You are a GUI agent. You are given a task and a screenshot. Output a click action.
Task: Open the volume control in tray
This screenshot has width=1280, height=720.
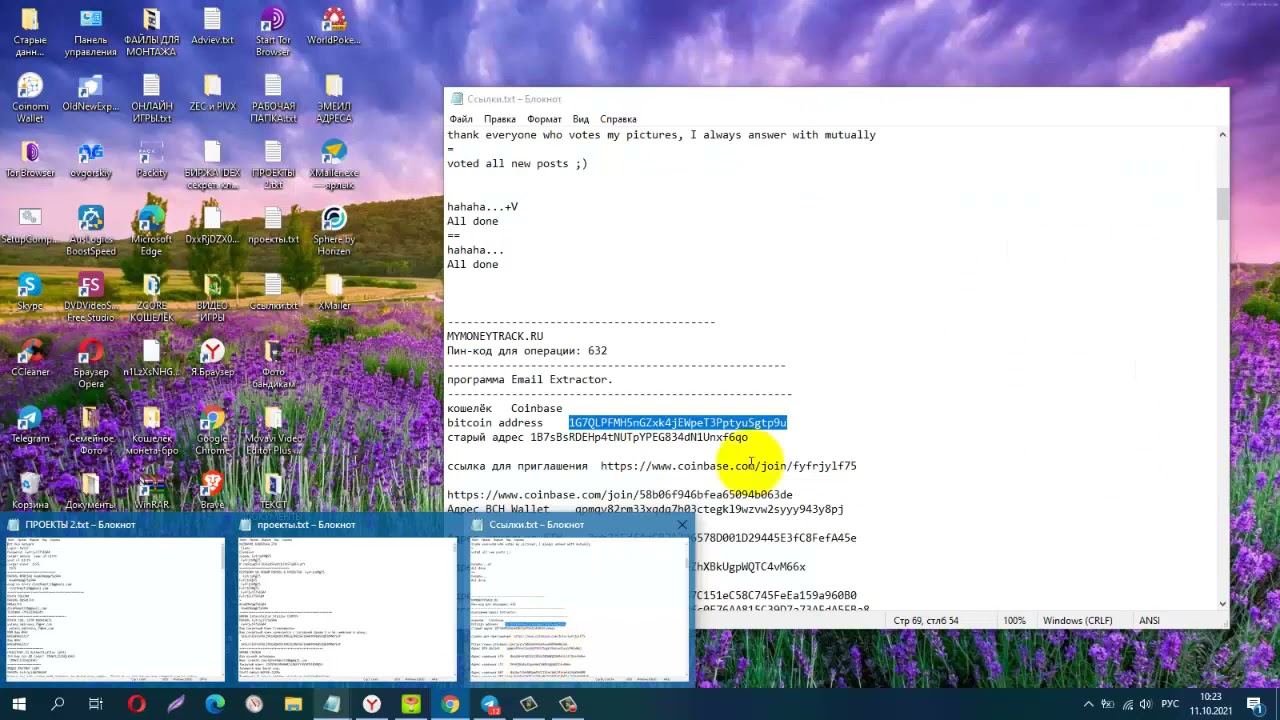tap(1147, 704)
